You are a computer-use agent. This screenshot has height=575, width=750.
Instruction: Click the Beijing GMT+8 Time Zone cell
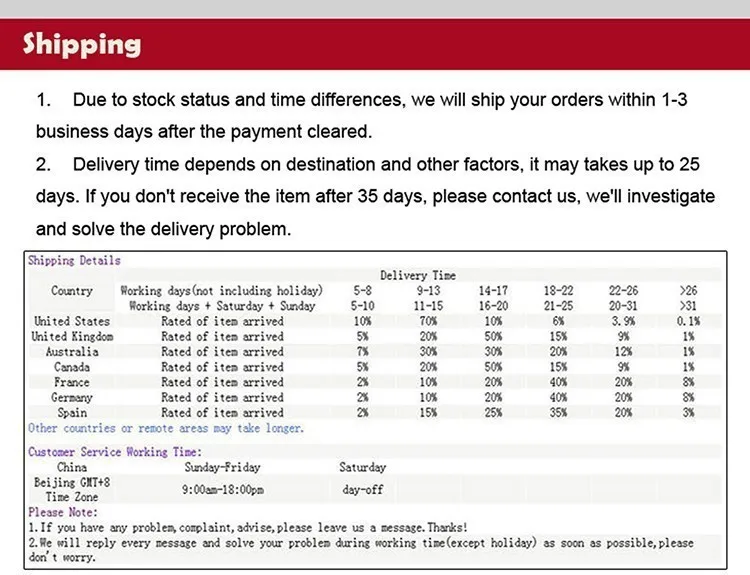pos(72,489)
